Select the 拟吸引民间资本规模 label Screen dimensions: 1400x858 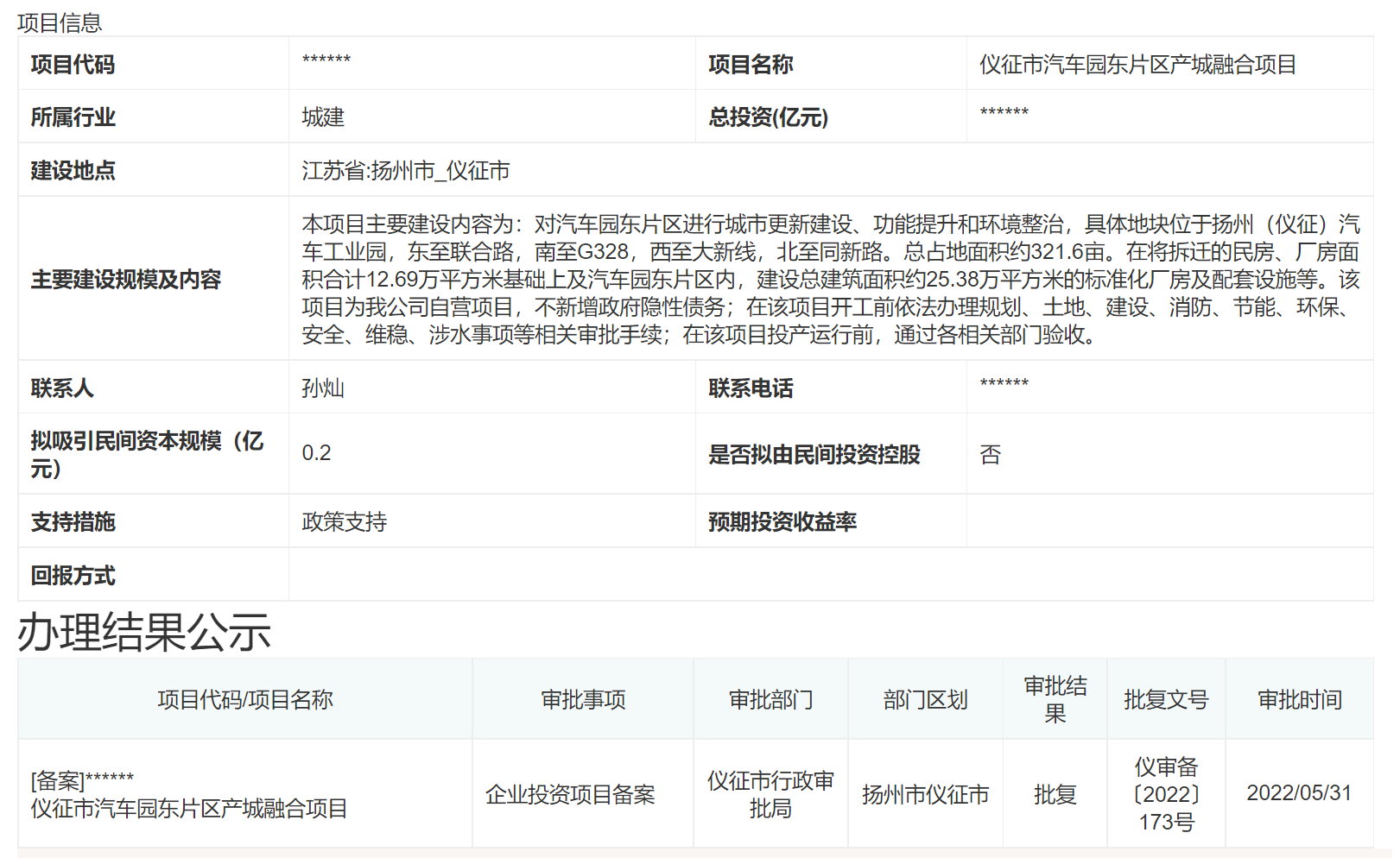click(x=148, y=455)
